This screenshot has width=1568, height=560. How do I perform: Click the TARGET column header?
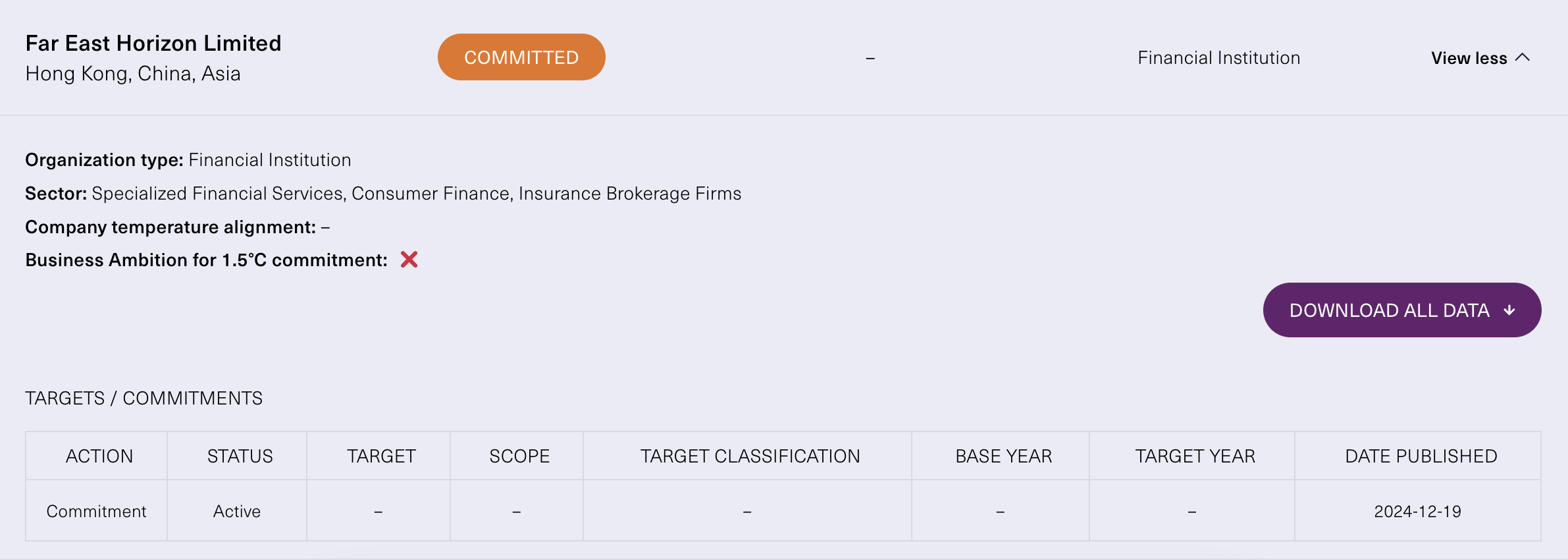[381, 456]
